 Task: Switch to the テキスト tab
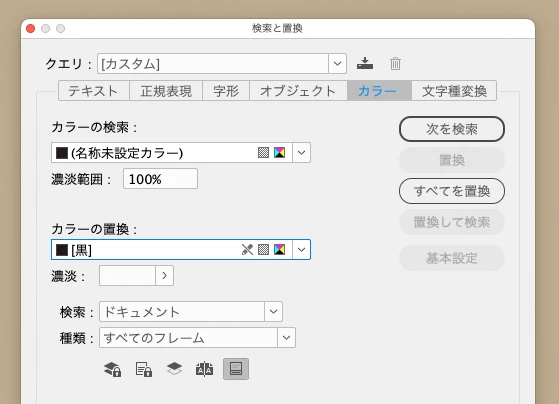pyautogui.click(x=94, y=91)
